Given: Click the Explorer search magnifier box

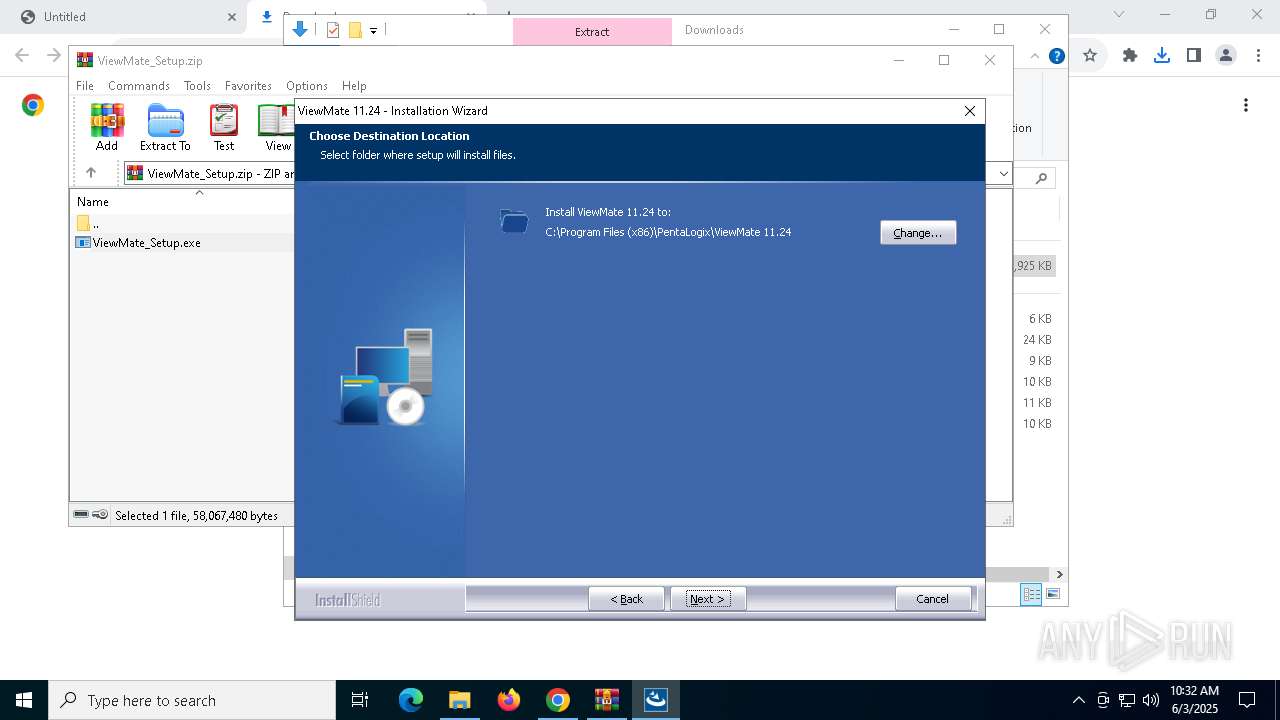Looking at the screenshot, I should pyautogui.click(x=1040, y=178).
